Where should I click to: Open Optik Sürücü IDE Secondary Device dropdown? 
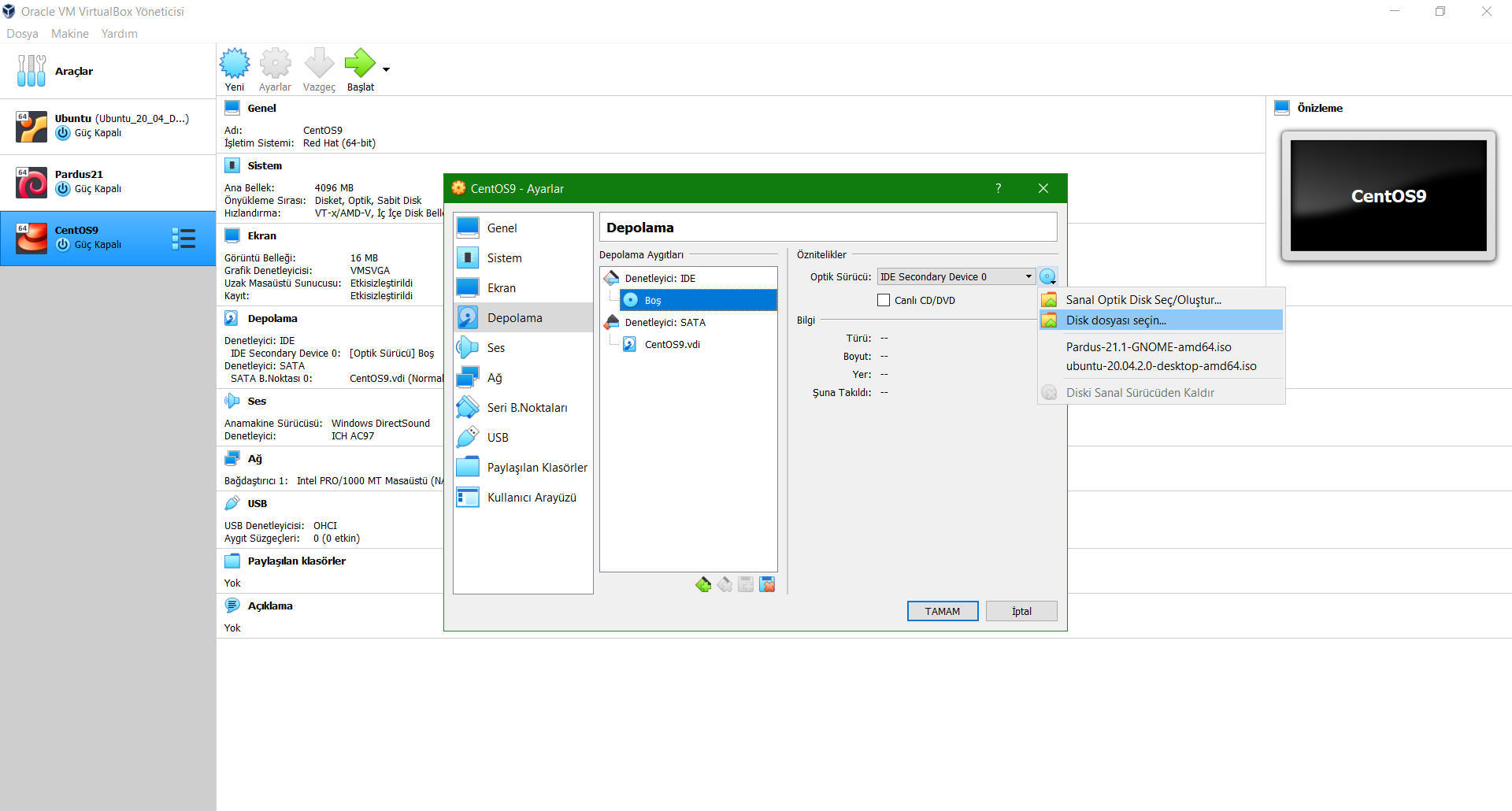coord(956,276)
